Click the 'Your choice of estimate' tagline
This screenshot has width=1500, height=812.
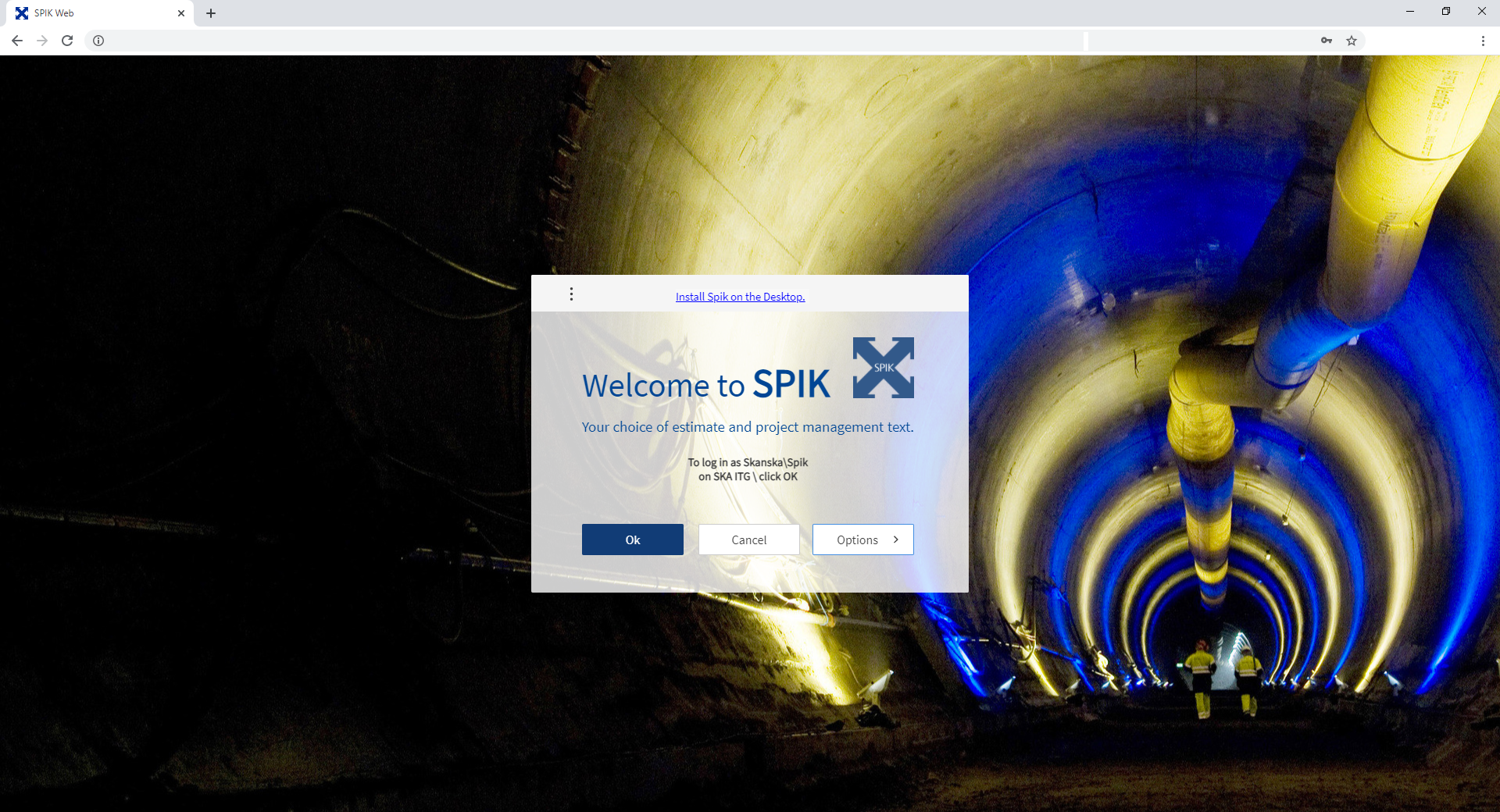click(x=748, y=427)
